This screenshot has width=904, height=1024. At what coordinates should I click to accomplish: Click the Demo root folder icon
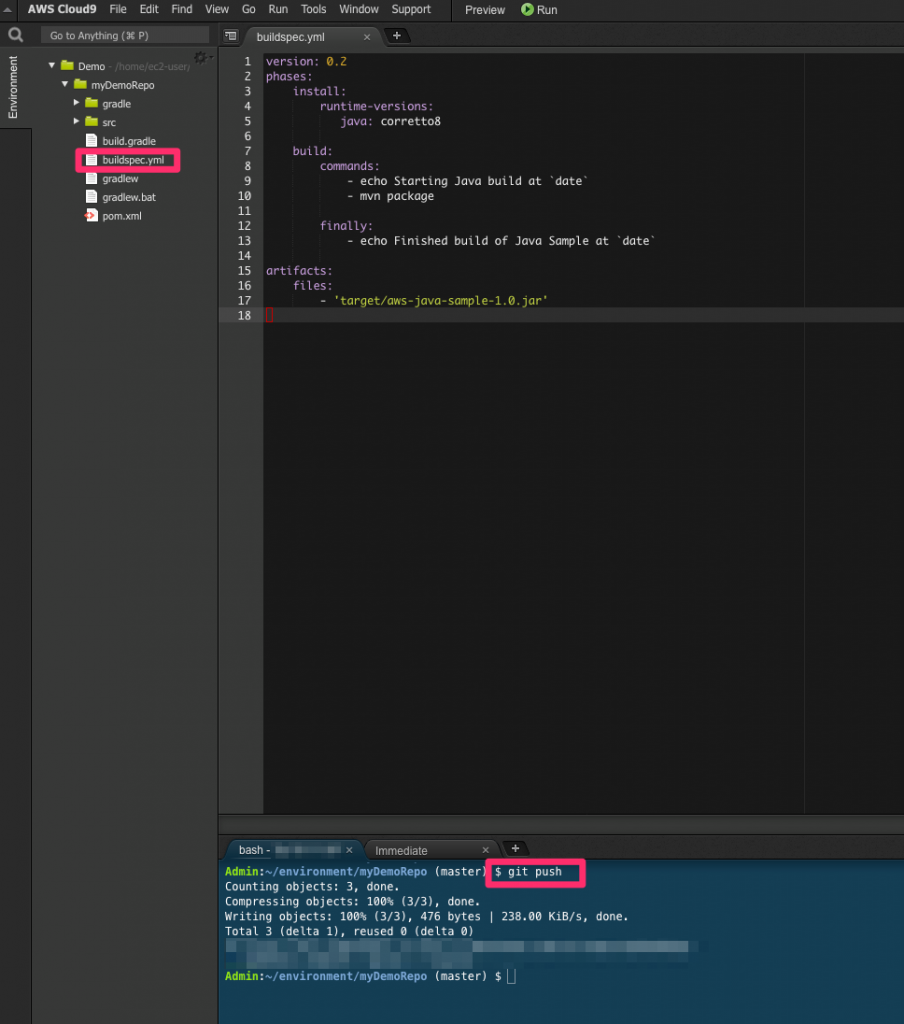tap(67, 65)
